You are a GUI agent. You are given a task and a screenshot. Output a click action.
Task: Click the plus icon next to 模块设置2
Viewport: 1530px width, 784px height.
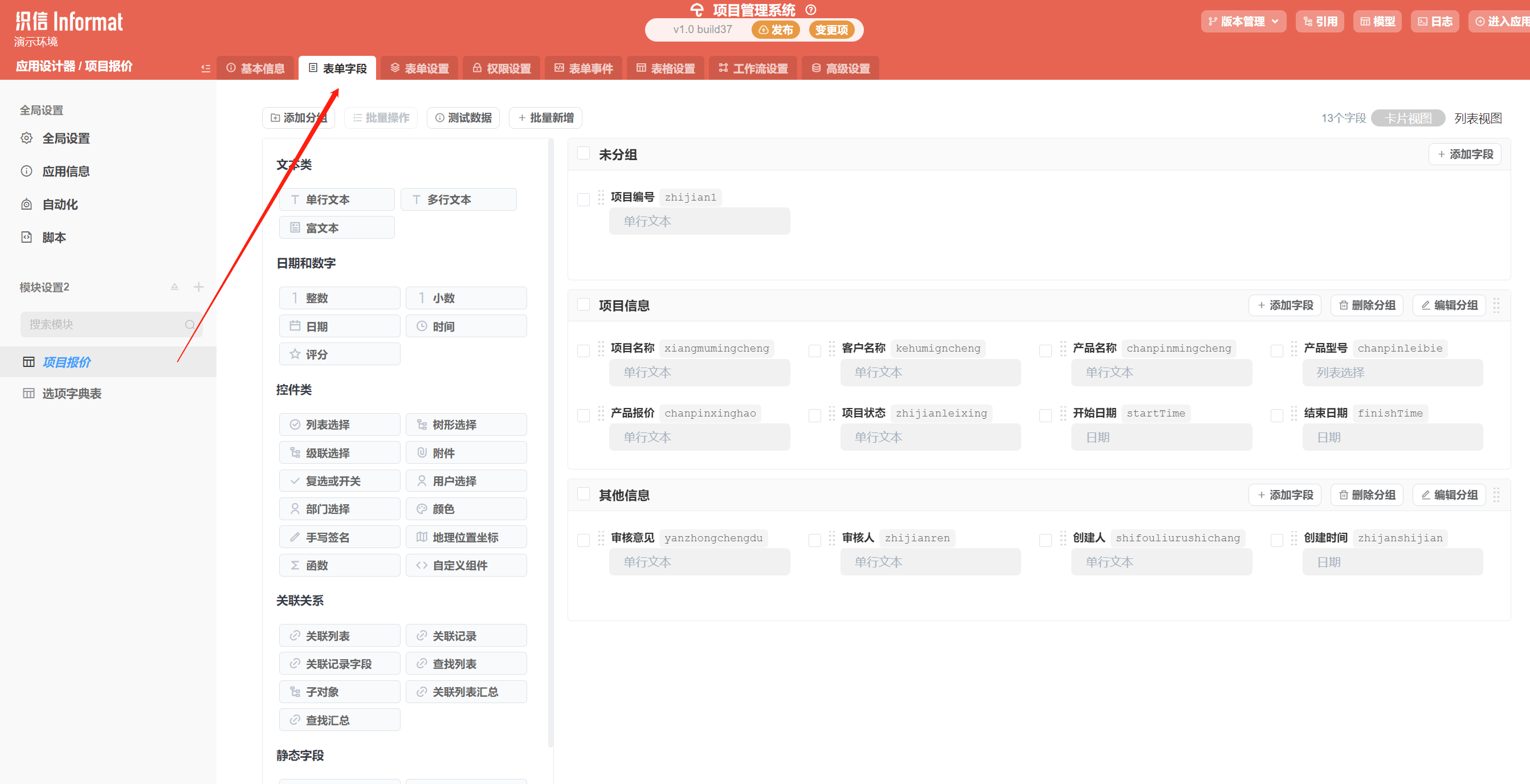click(x=198, y=287)
